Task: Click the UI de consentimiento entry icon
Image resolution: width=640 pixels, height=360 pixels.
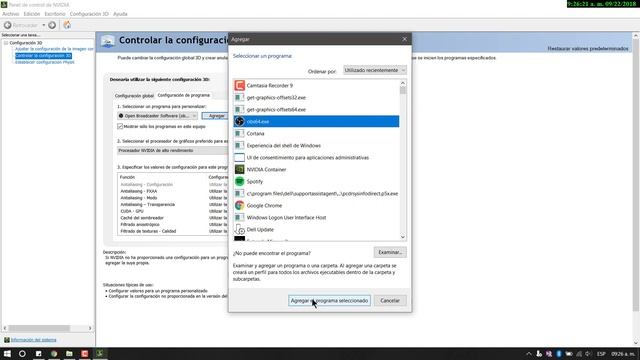Action: click(x=240, y=158)
